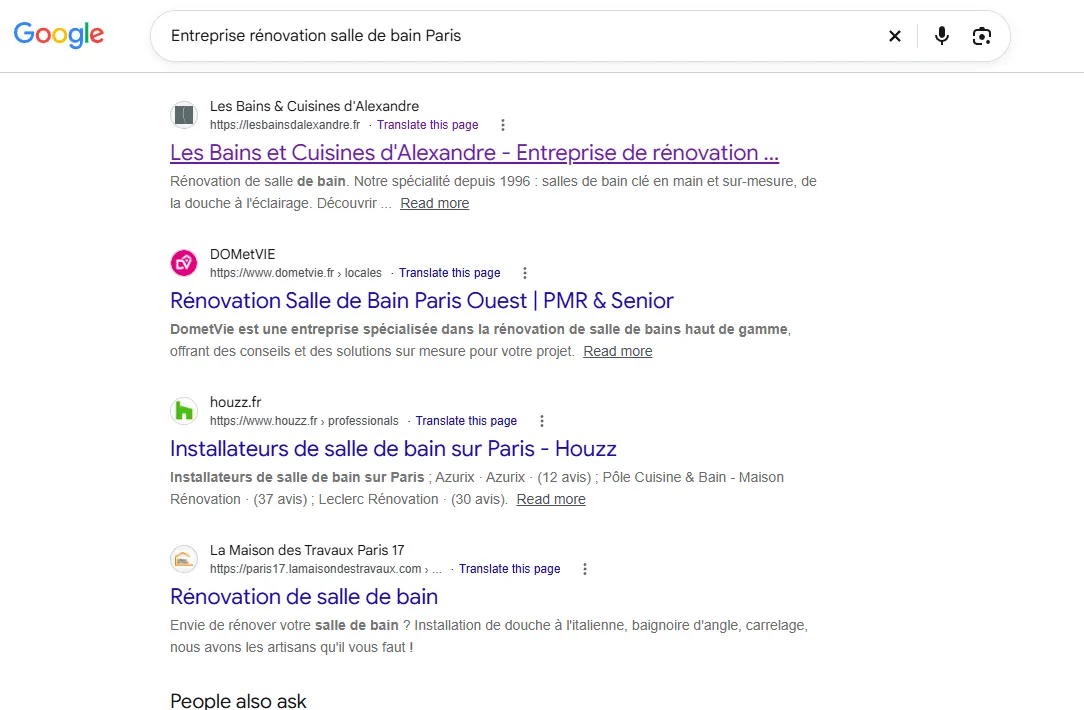Open three-dot menu for lamaisondestravaux result

(585, 569)
